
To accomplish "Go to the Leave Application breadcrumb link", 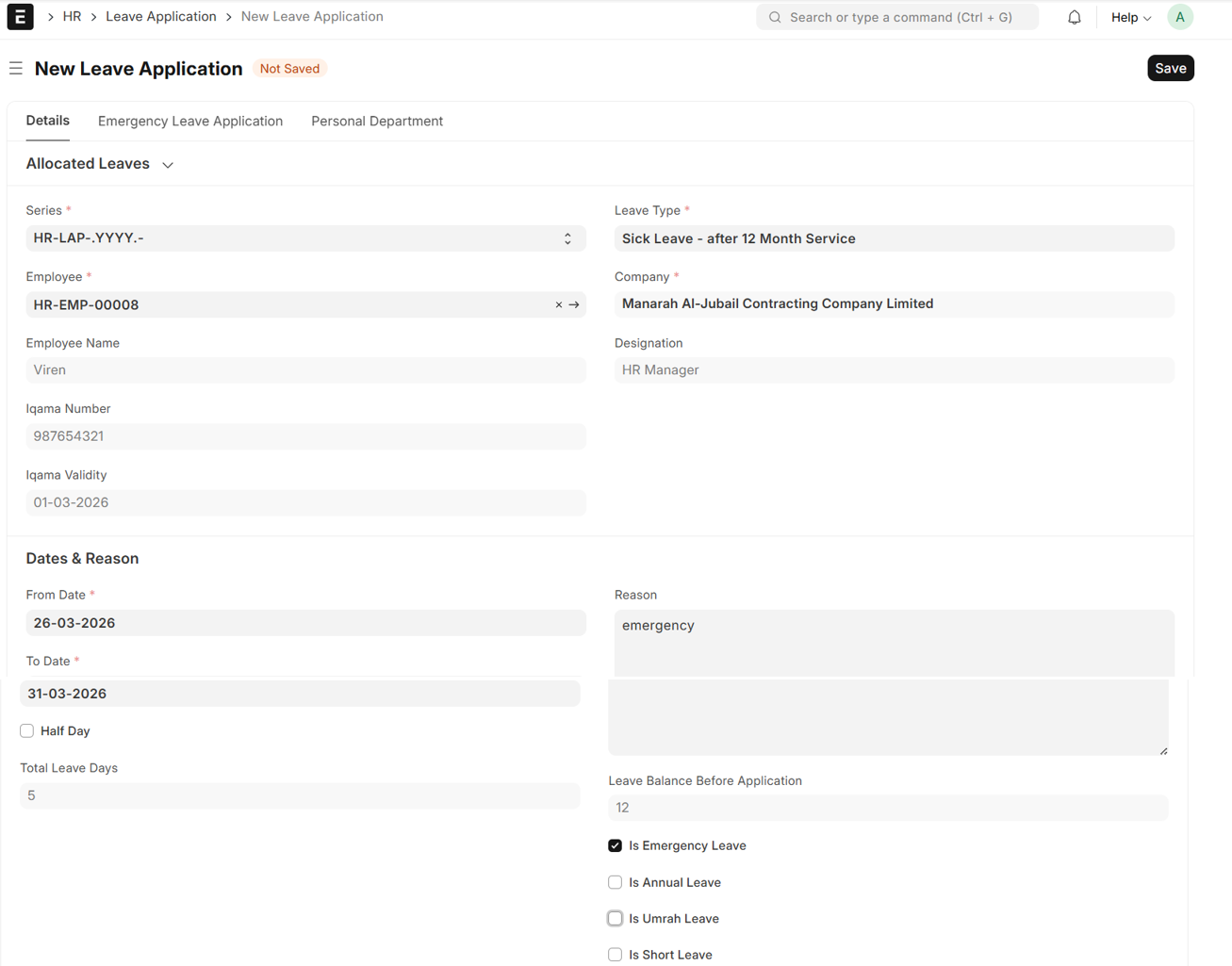I will [161, 17].
